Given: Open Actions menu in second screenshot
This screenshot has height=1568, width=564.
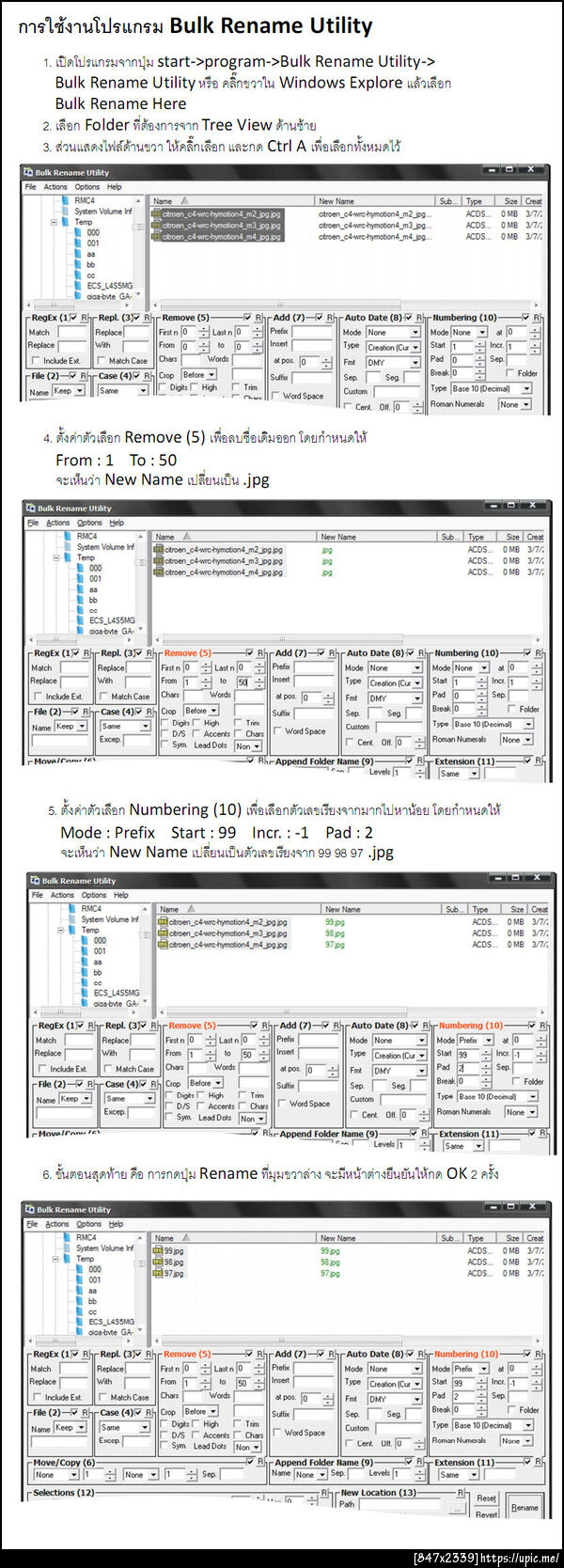Looking at the screenshot, I should (58, 523).
